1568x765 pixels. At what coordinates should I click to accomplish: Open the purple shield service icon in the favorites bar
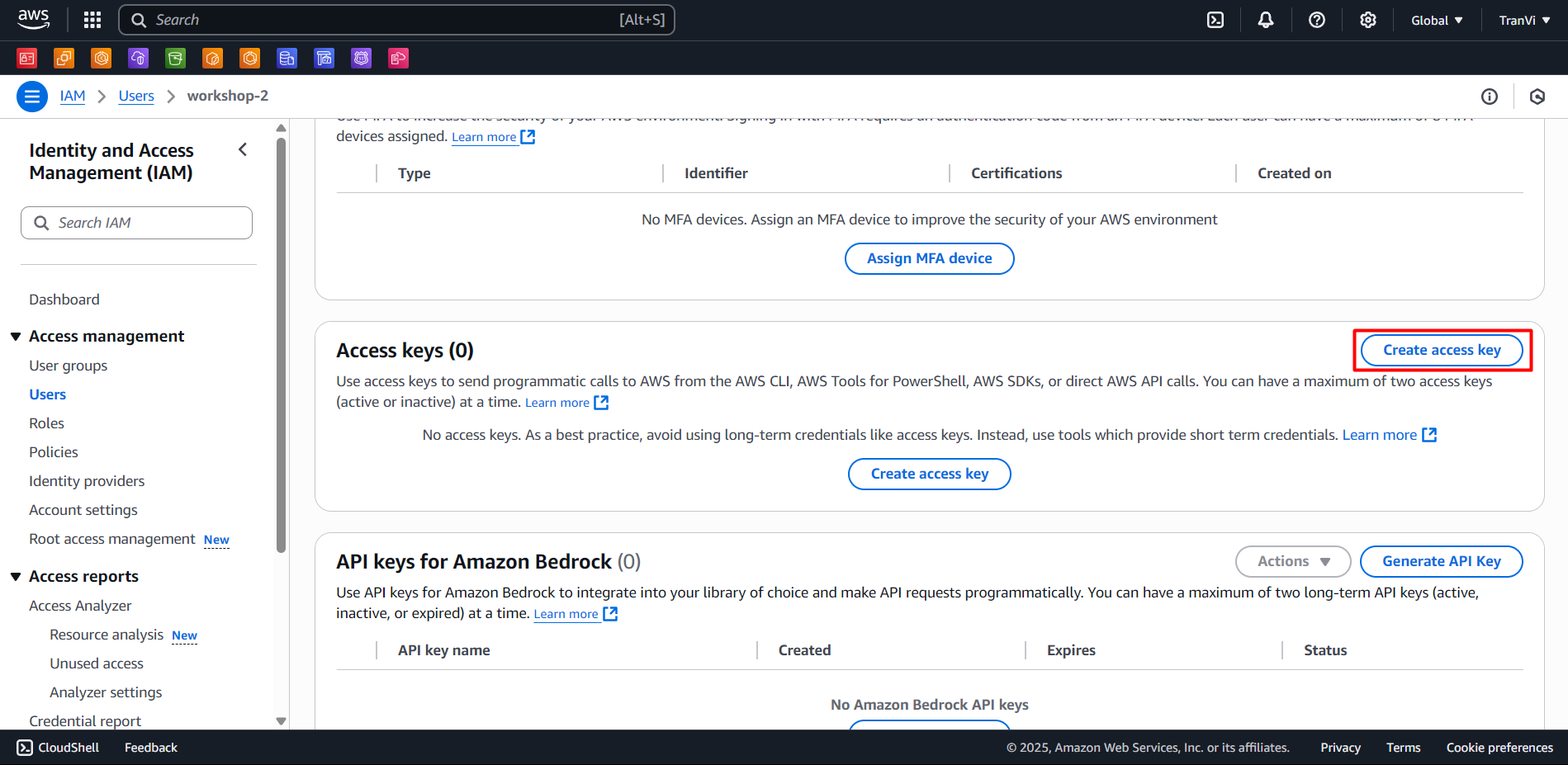(x=361, y=58)
